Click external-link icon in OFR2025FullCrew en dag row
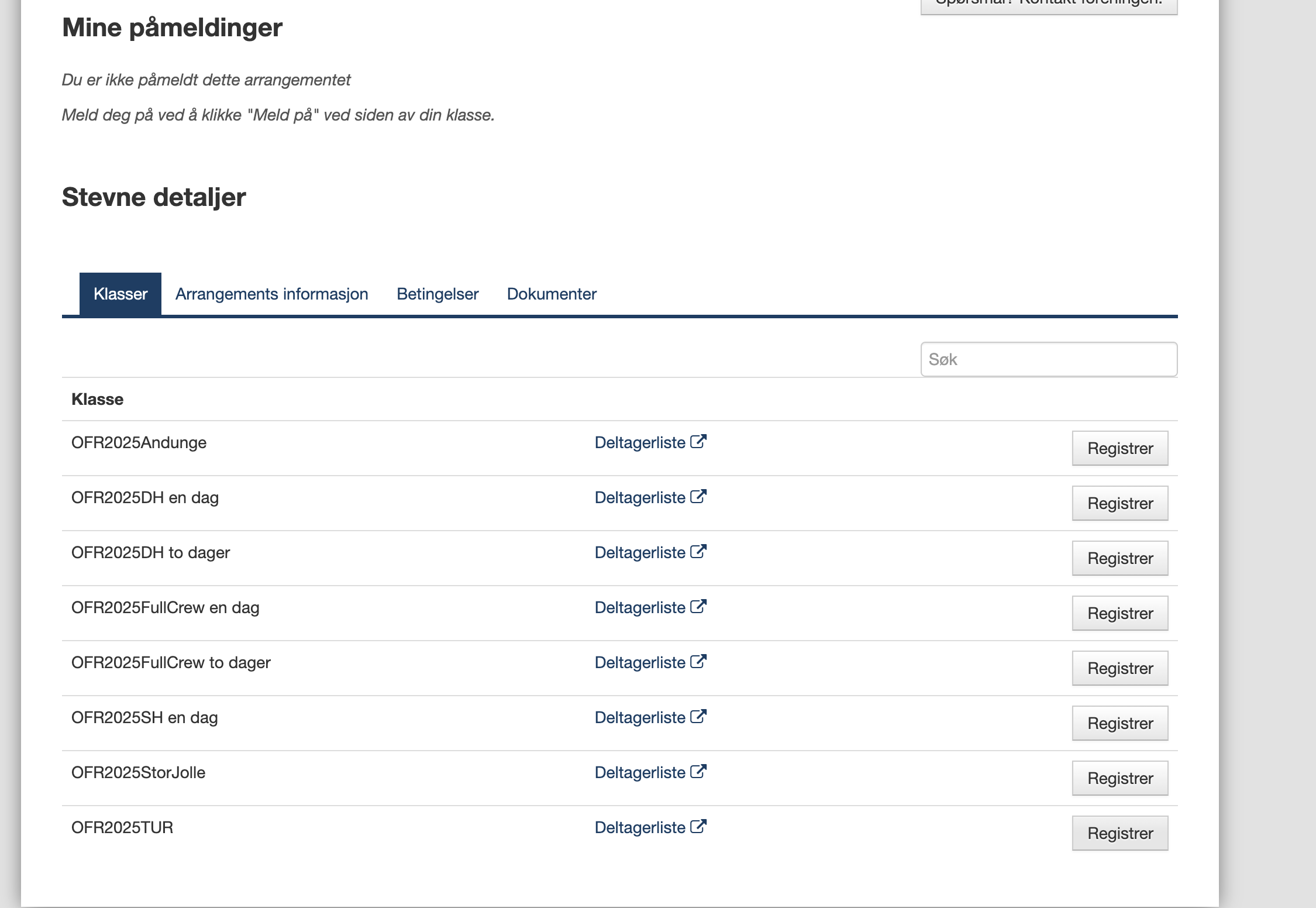Screen dimensions: 1316x908 click(698, 607)
